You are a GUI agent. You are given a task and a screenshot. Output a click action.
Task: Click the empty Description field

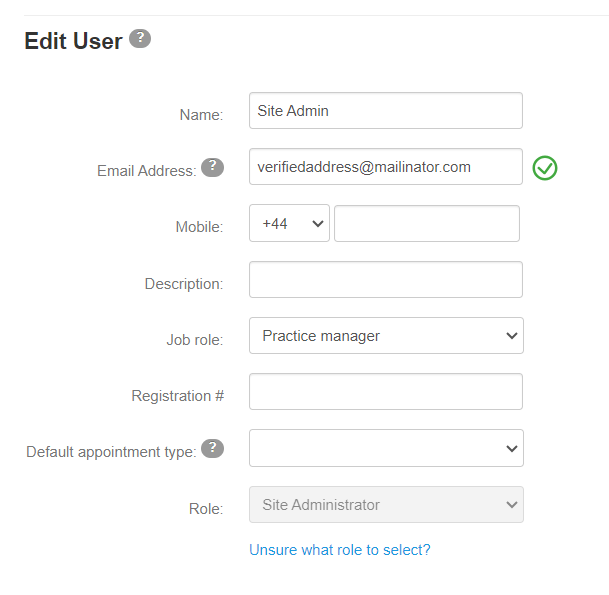[x=386, y=280]
